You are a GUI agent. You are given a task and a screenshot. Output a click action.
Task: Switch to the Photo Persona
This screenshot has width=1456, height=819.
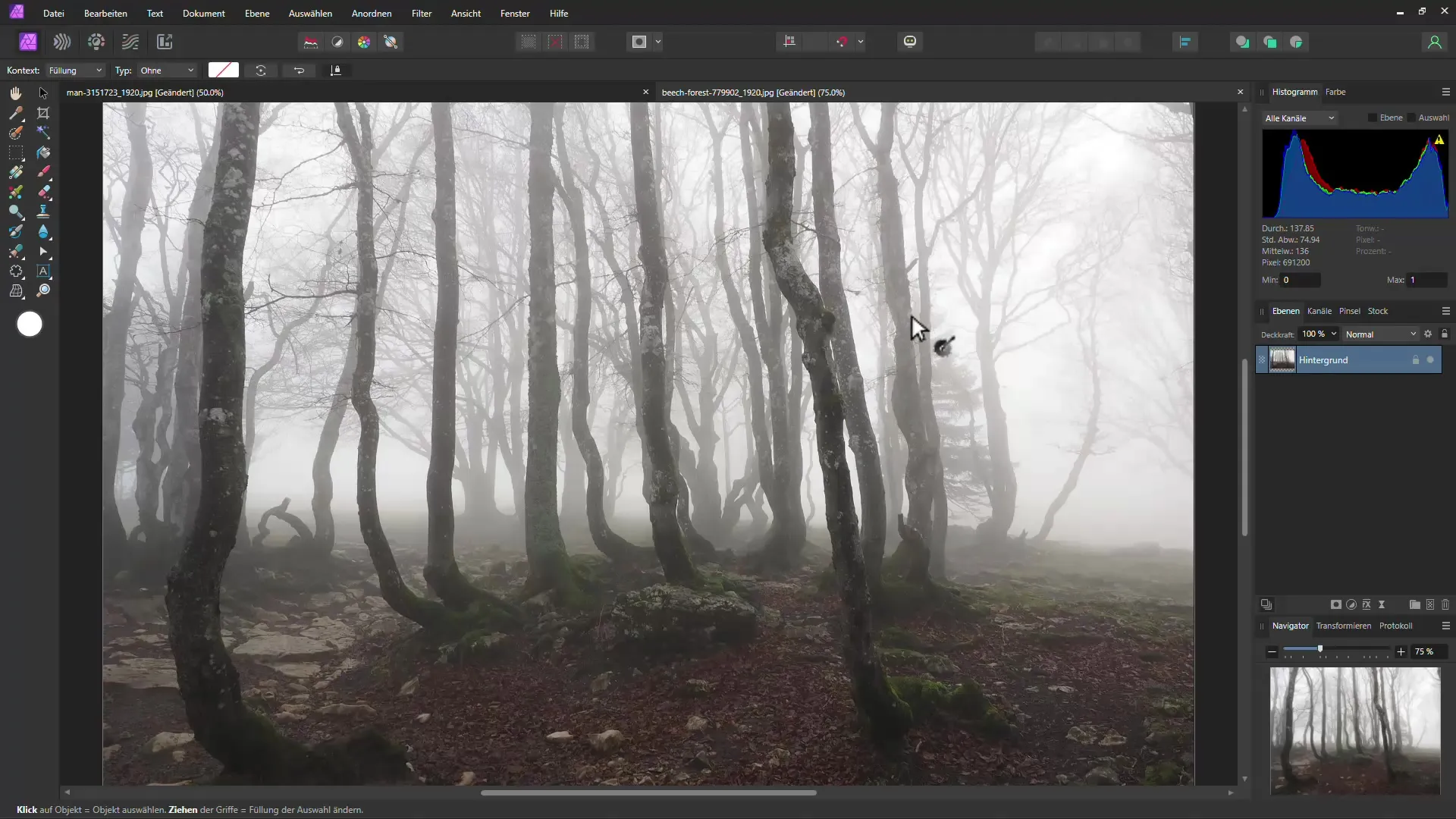tap(28, 42)
